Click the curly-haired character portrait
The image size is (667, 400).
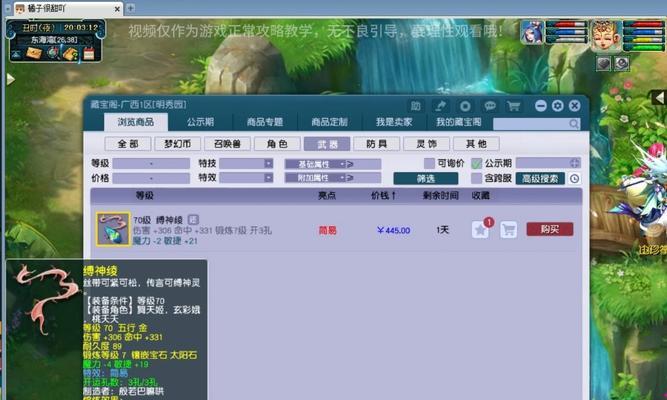click(606, 36)
